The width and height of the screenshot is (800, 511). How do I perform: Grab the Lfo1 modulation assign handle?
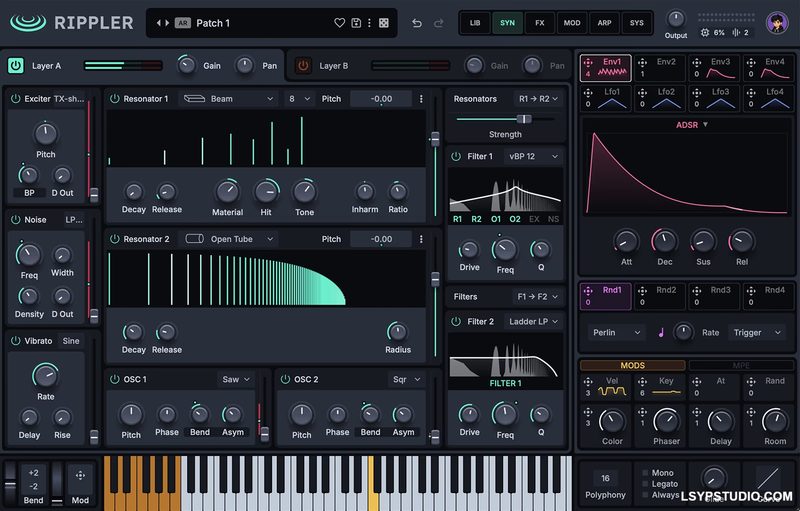(x=588, y=92)
